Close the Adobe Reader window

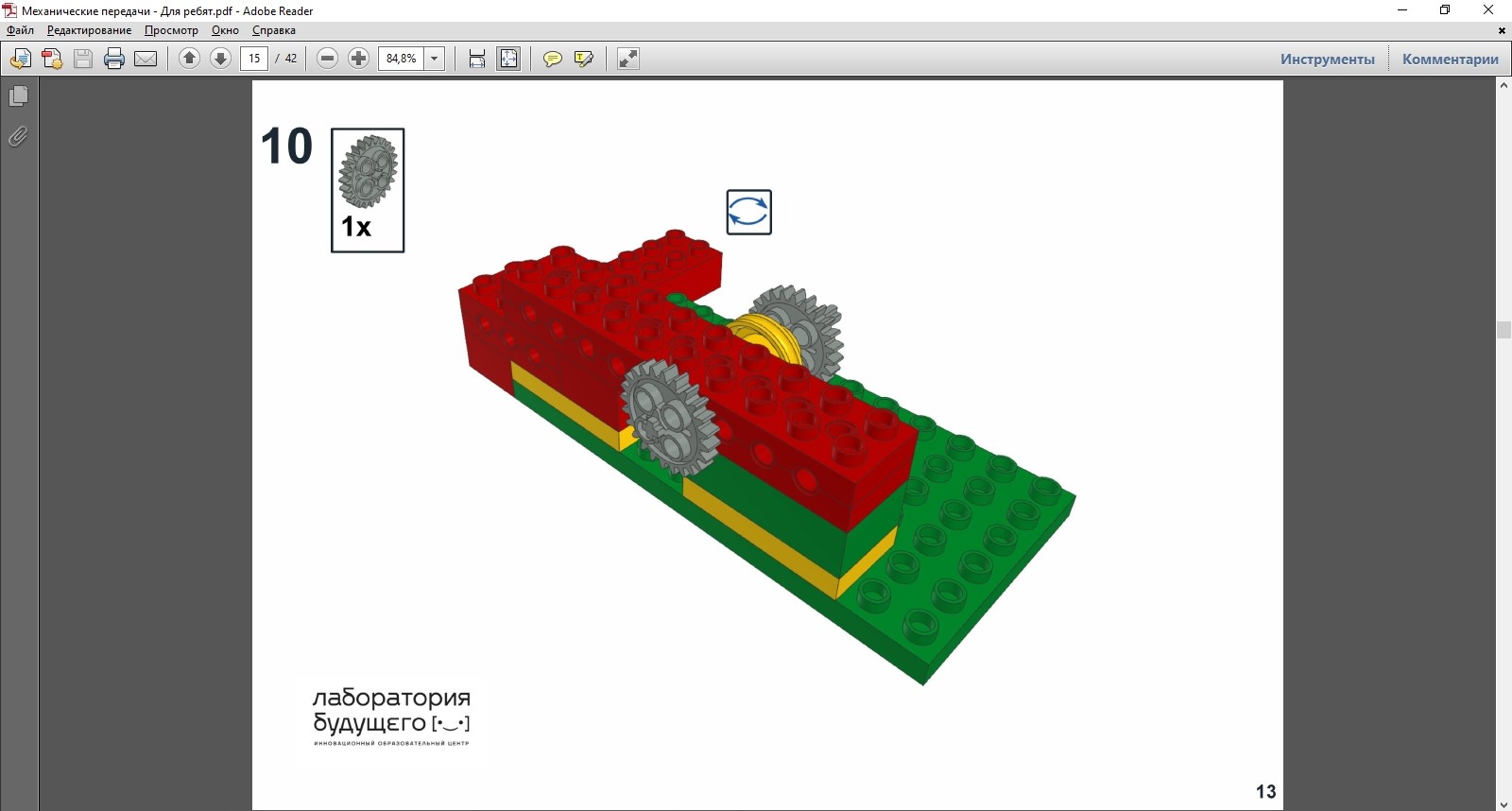(x=1488, y=10)
